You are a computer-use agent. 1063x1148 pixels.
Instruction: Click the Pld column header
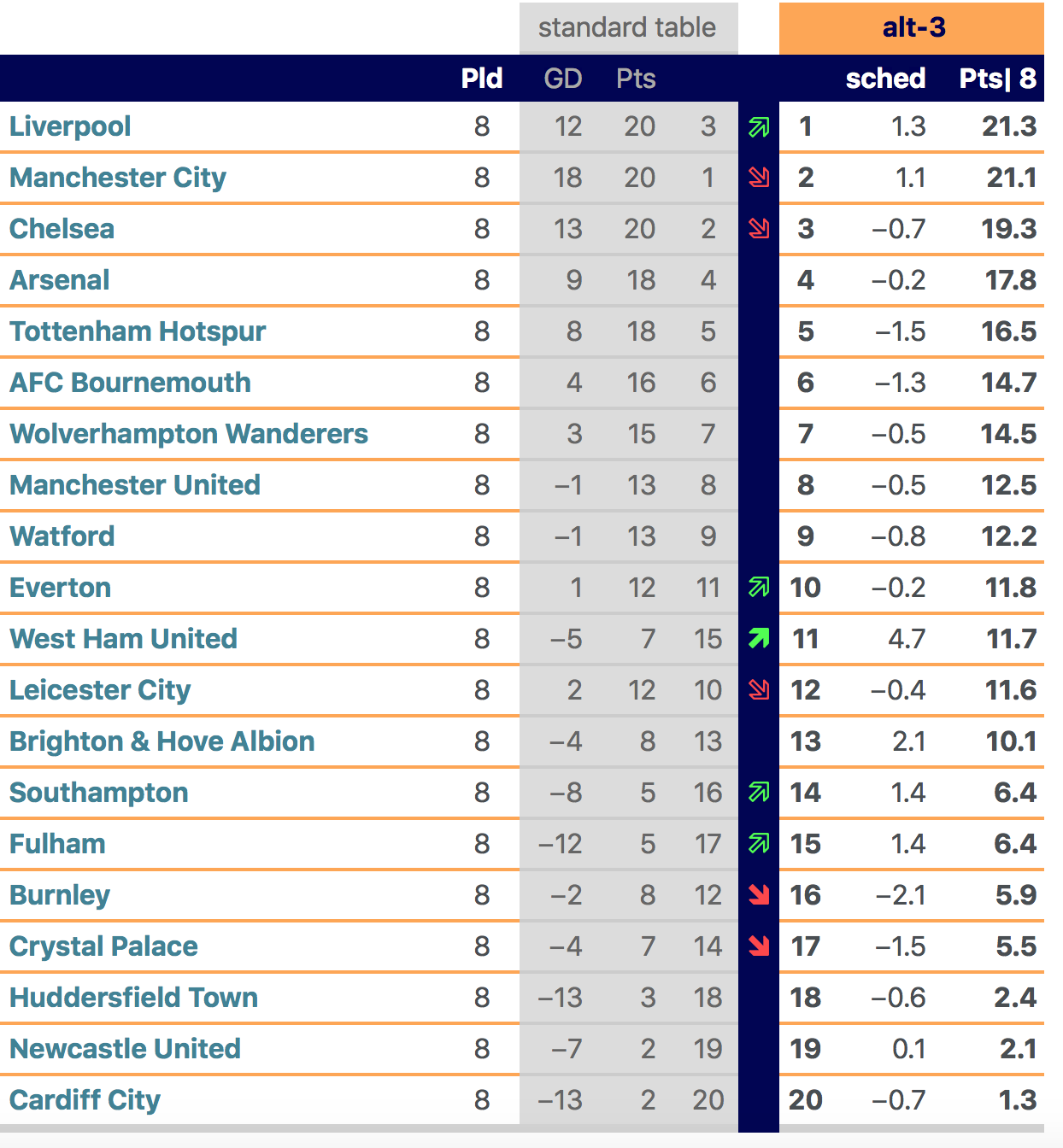(x=482, y=79)
